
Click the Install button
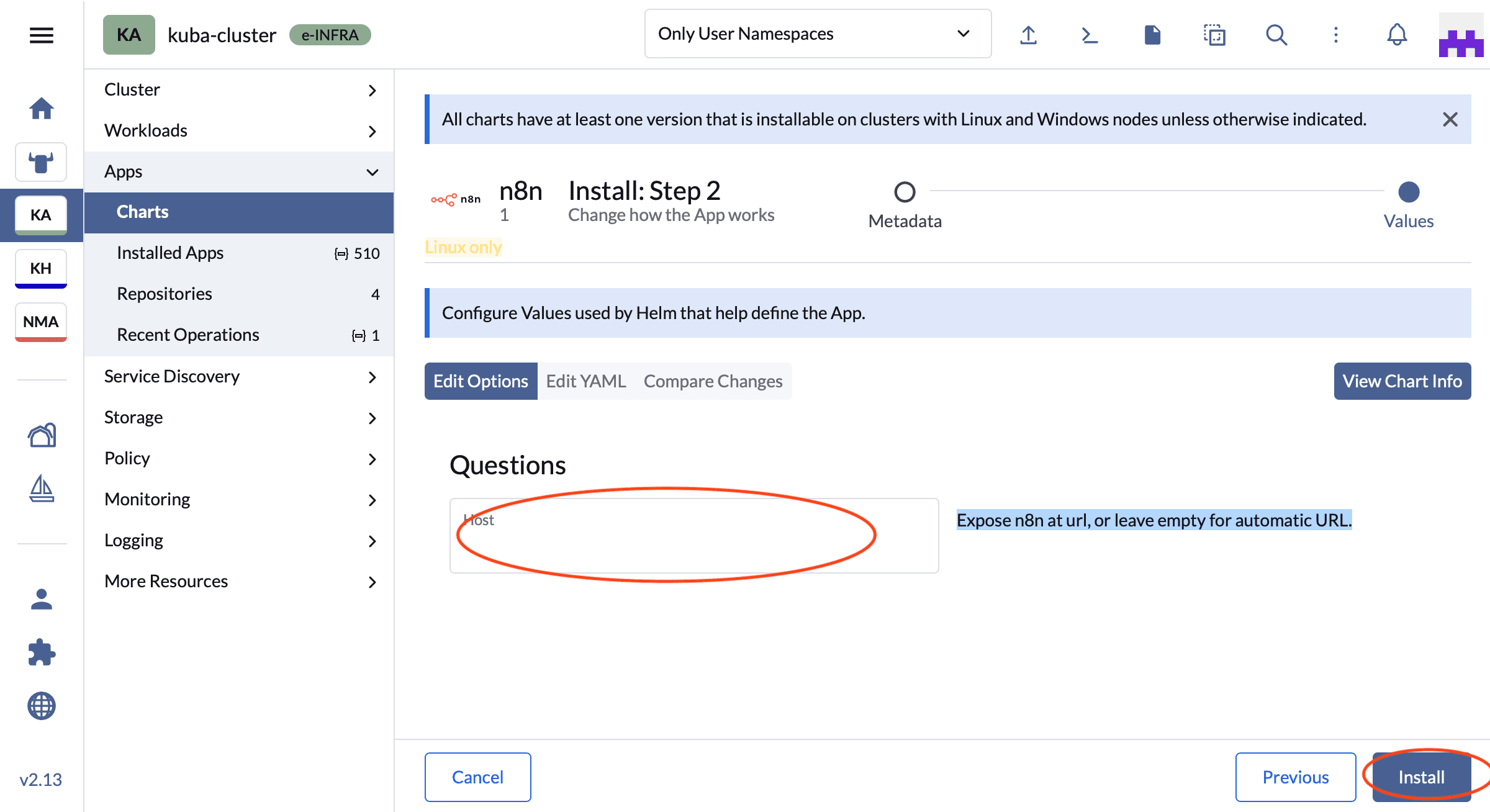[x=1421, y=777]
